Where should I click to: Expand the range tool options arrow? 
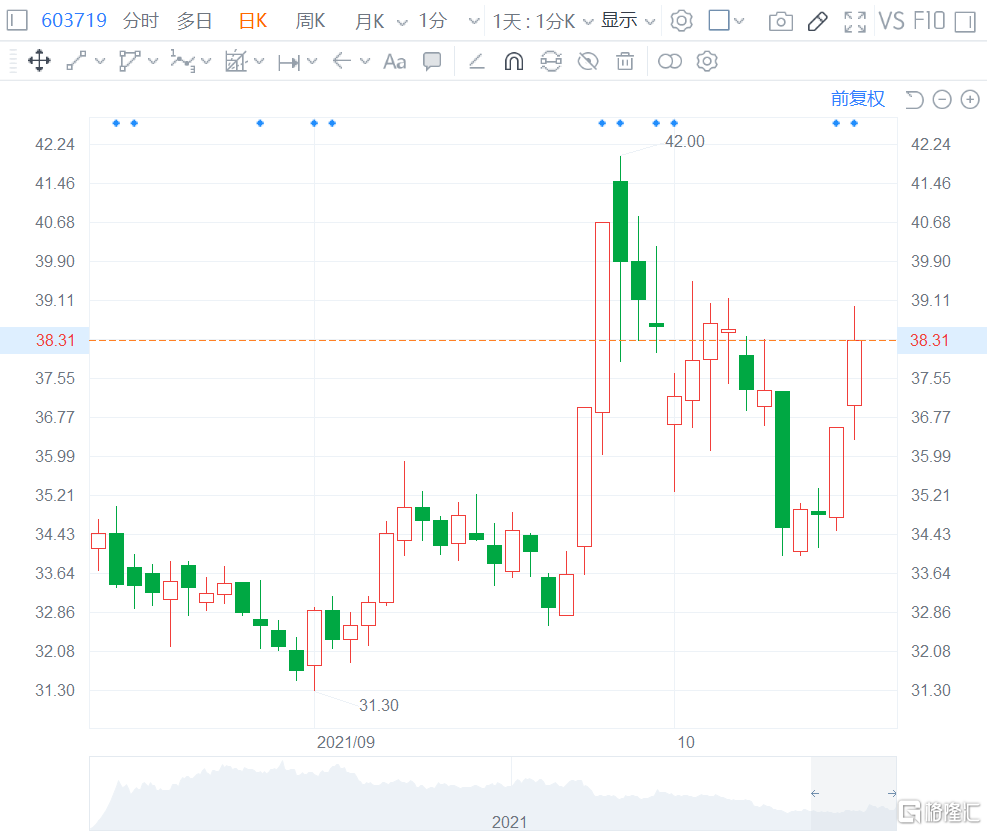click(x=312, y=62)
